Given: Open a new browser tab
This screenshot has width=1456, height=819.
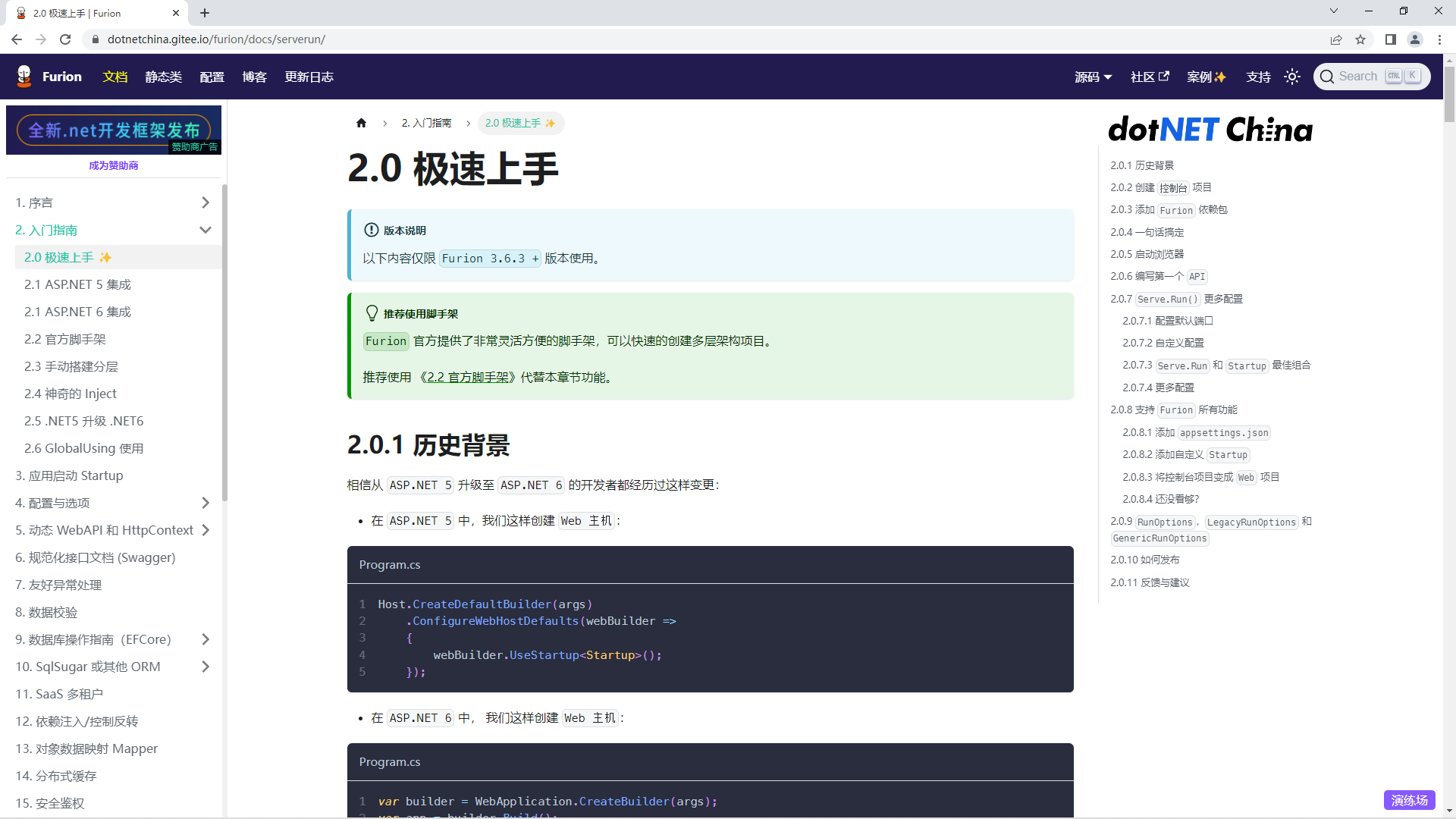Looking at the screenshot, I should (205, 13).
